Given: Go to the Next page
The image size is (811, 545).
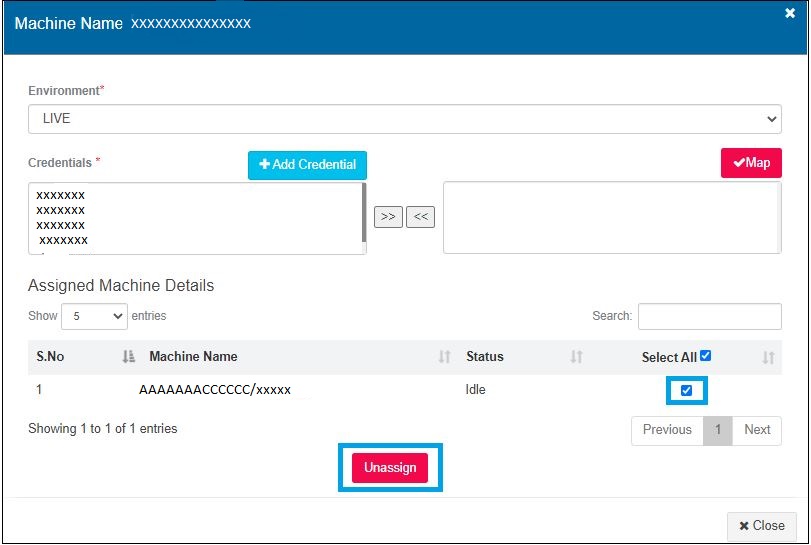Looking at the screenshot, I should pos(757,430).
